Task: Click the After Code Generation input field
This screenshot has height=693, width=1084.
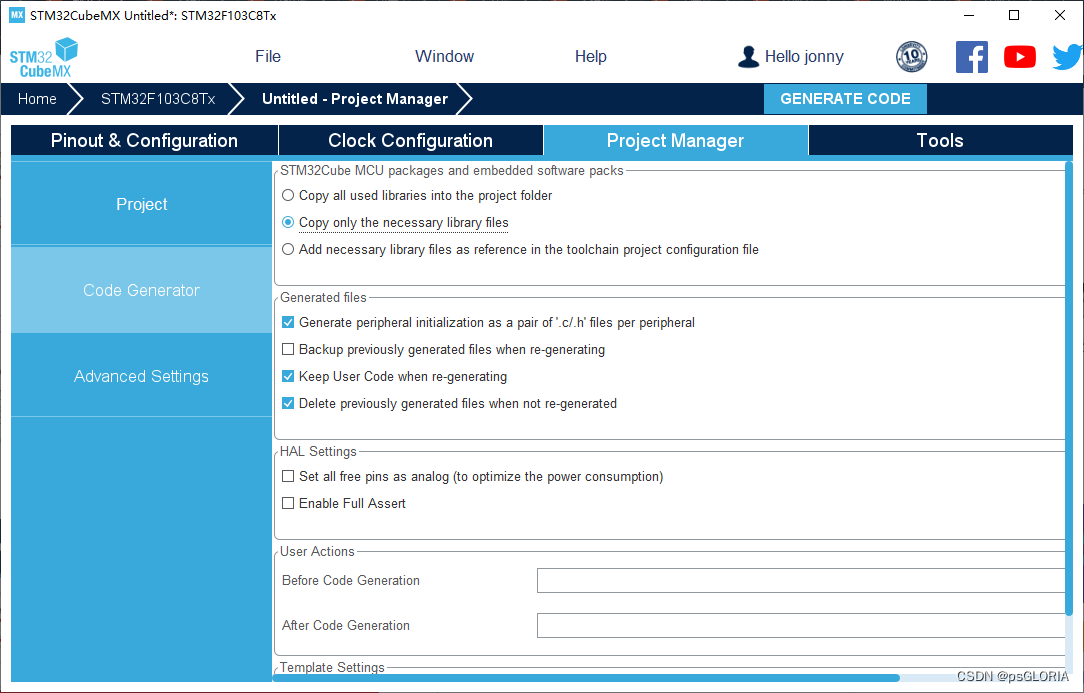Action: [801, 625]
